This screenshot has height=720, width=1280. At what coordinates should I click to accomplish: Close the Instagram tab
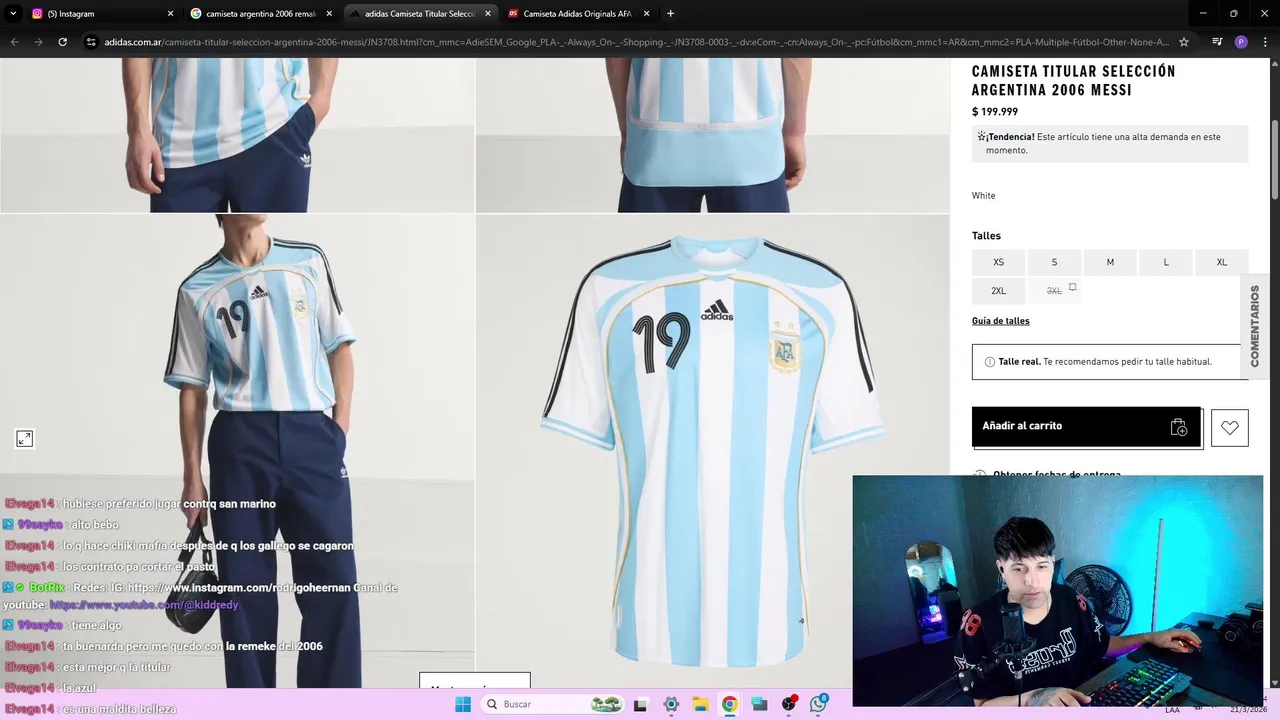point(170,14)
